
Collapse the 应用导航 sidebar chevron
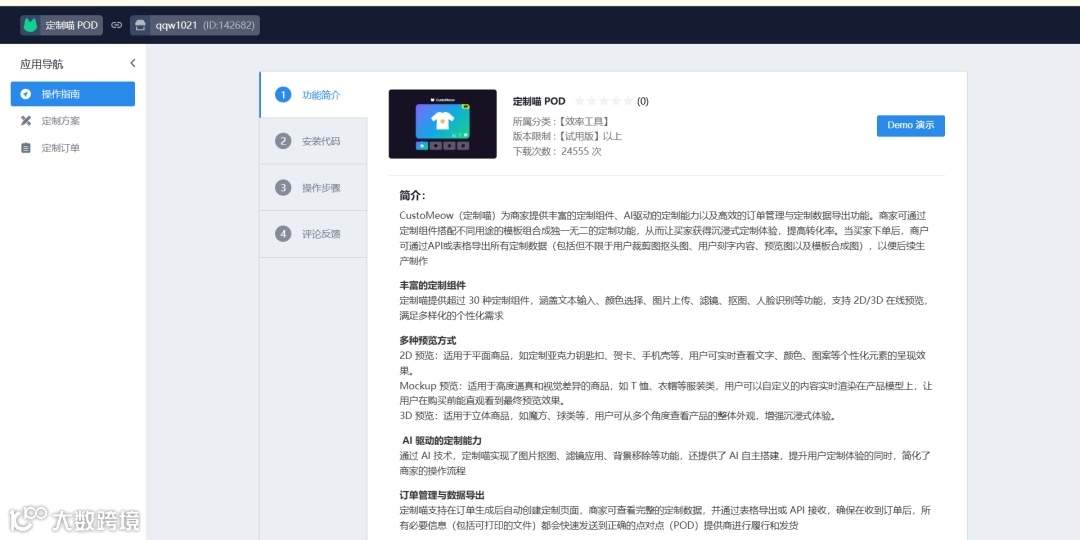[132, 63]
